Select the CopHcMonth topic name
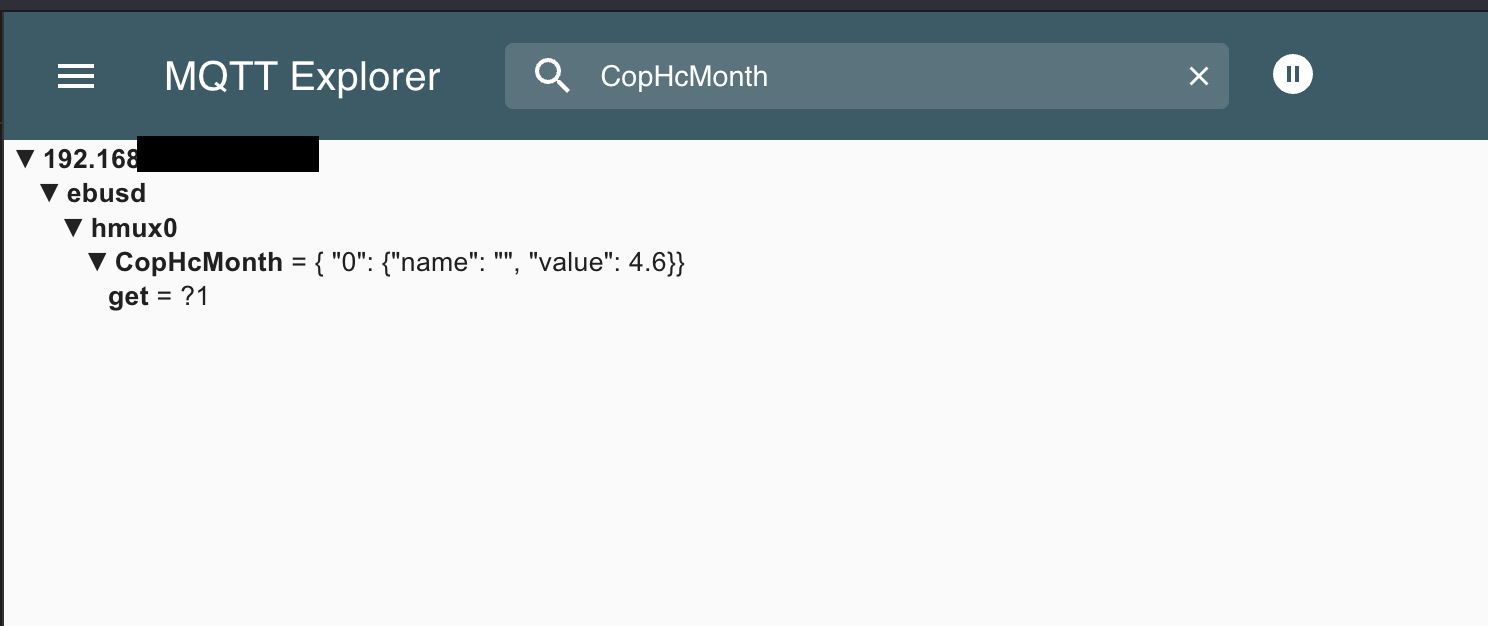1488x626 pixels. pos(199,262)
